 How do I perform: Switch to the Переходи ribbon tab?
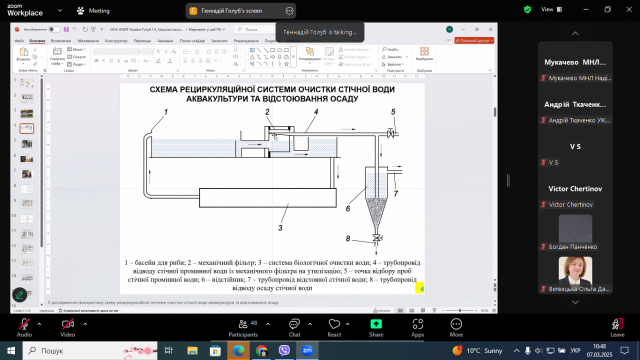click(x=142, y=41)
